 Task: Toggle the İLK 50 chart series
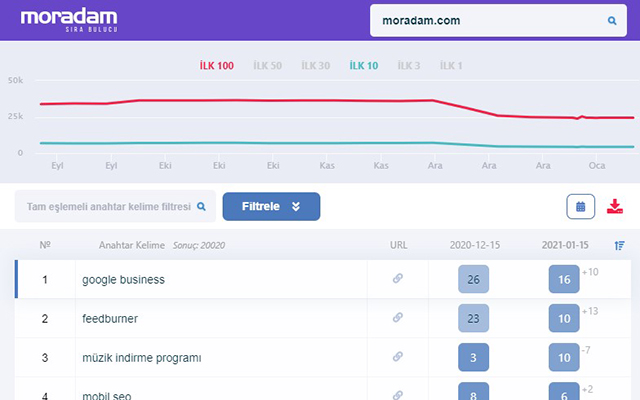(x=268, y=66)
